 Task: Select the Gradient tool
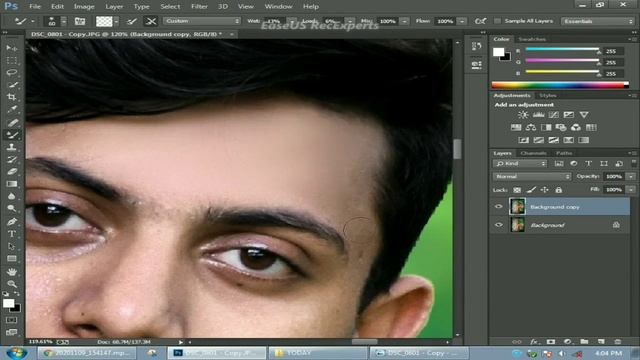click(11, 184)
